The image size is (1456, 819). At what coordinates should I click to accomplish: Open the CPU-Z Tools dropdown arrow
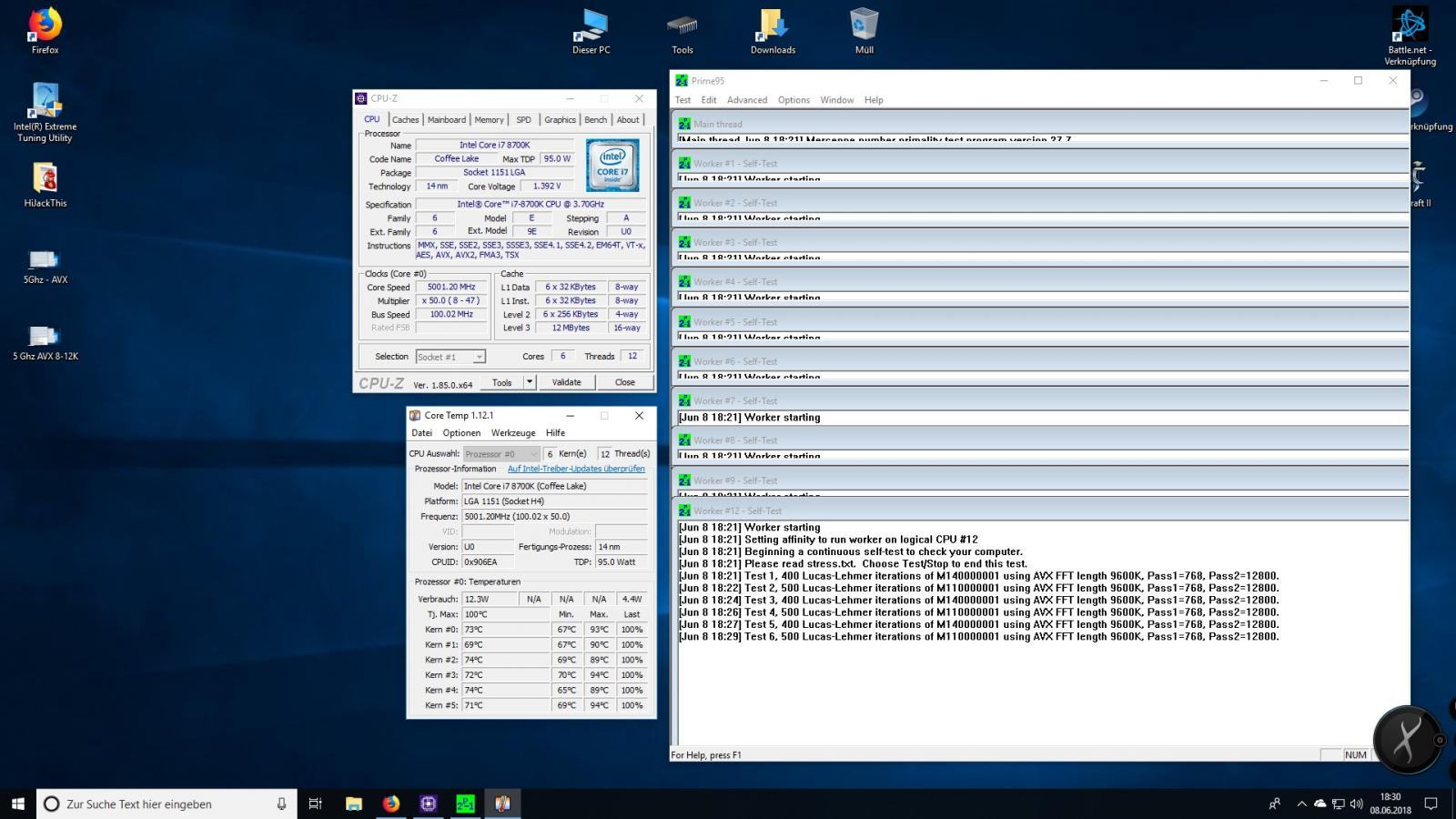click(530, 382)
